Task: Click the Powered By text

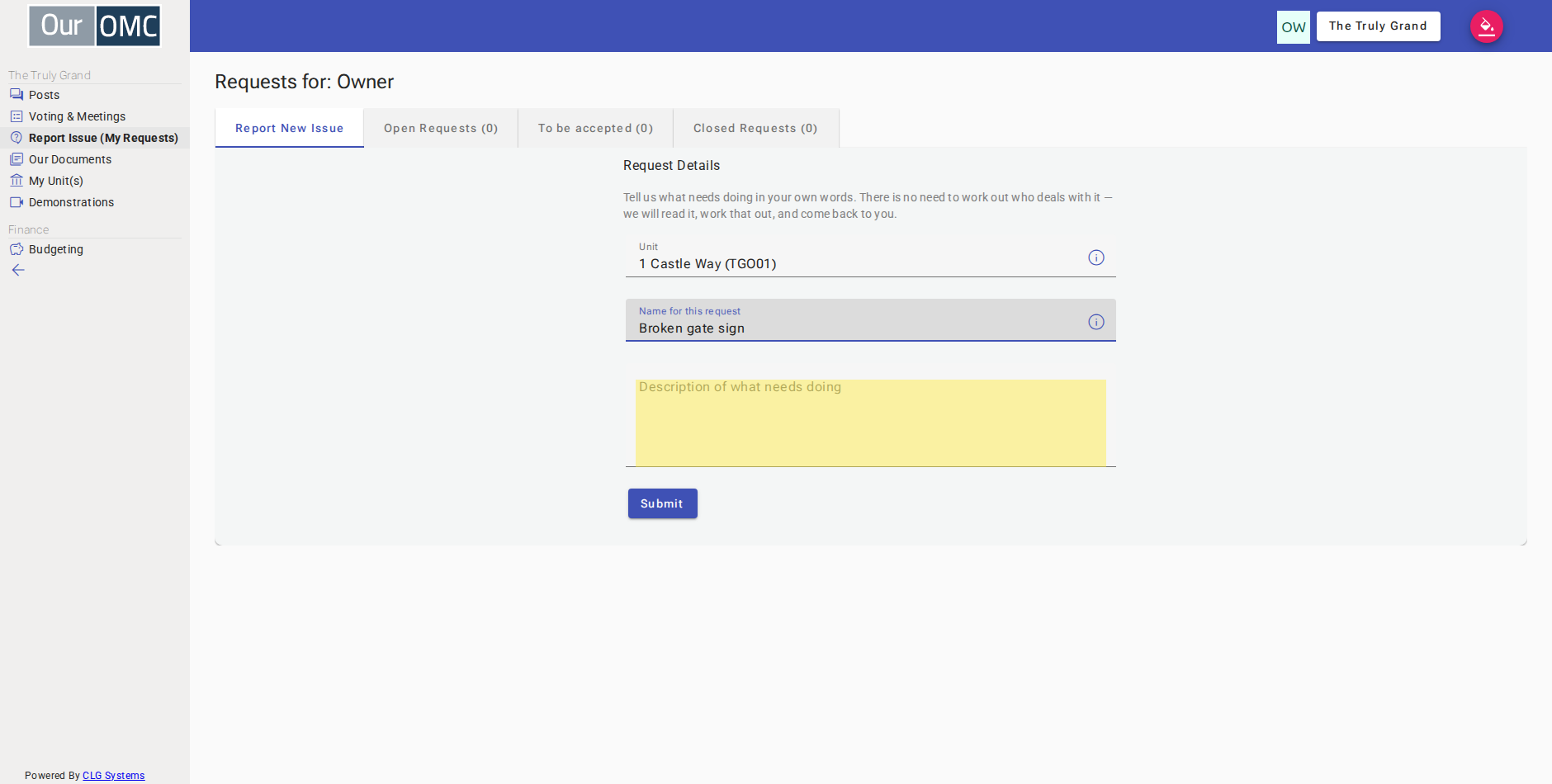Action: coord(52,776)
